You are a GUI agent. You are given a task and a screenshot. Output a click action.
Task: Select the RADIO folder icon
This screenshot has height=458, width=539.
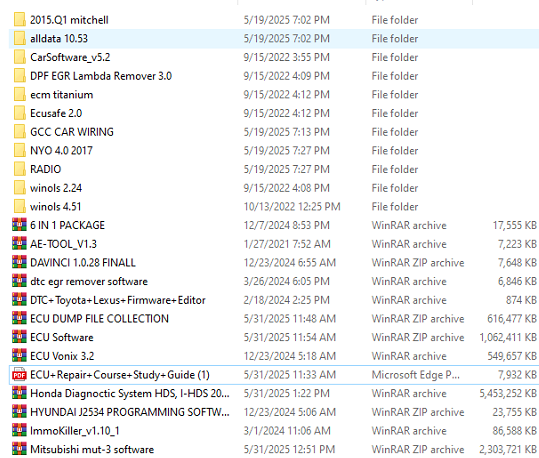point(20,169)
